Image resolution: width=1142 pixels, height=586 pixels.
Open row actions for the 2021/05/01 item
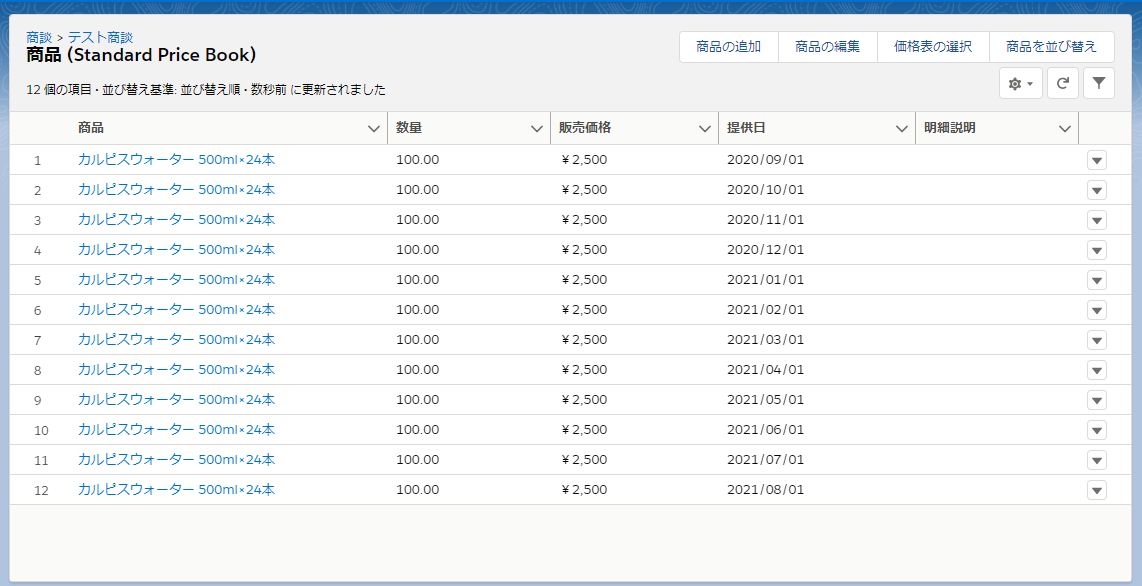pyautogui.click(x=1096, y=400)
